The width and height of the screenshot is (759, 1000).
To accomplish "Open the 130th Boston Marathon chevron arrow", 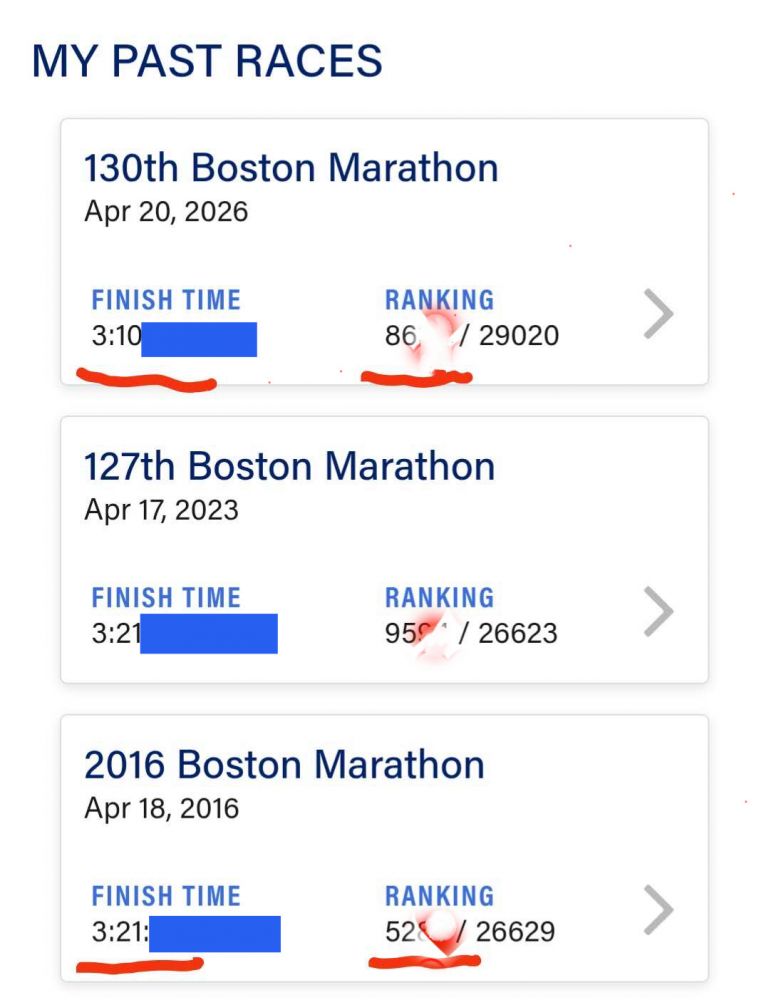I will (x=658, y=315).
